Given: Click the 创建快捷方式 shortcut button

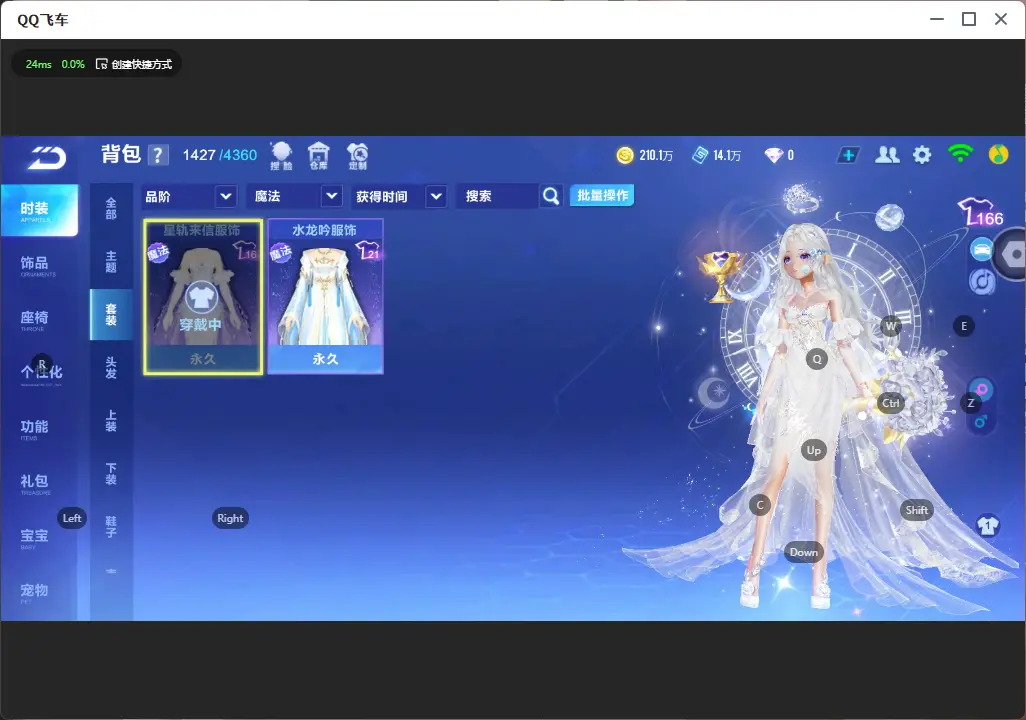Looking at the screenshot, I should coord(134,64).
